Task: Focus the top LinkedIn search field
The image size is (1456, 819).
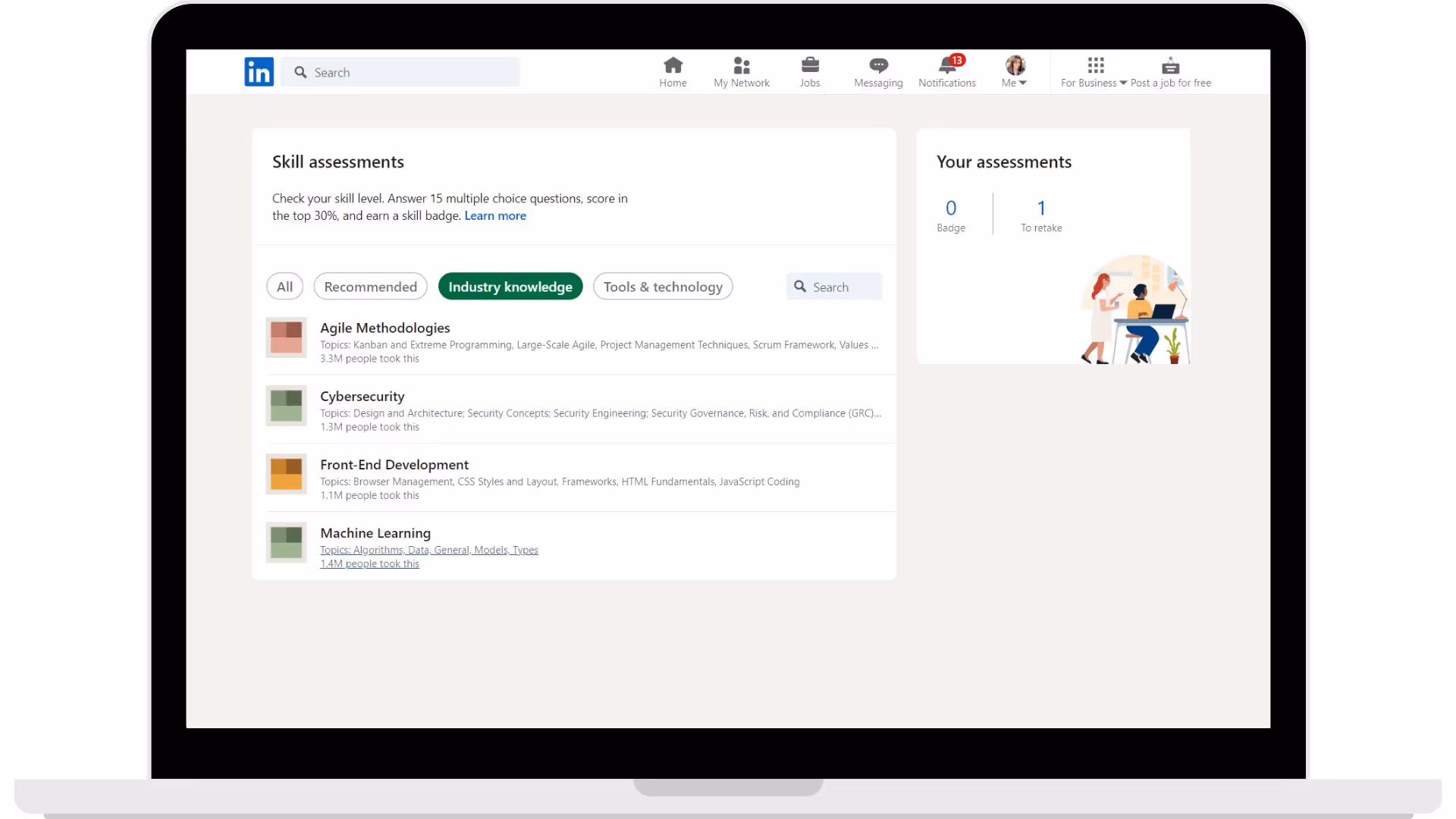Action: 409,72
